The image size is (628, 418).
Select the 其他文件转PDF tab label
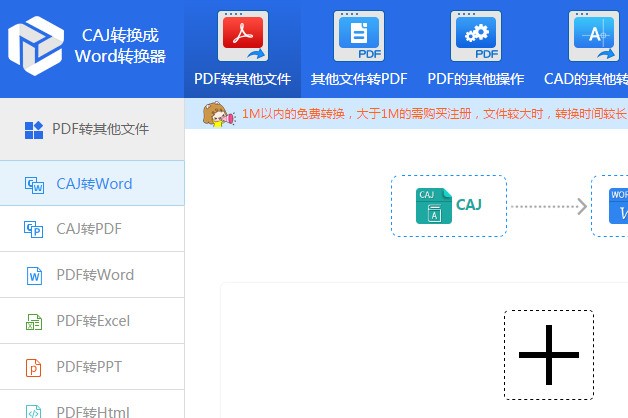pos(359,79)
